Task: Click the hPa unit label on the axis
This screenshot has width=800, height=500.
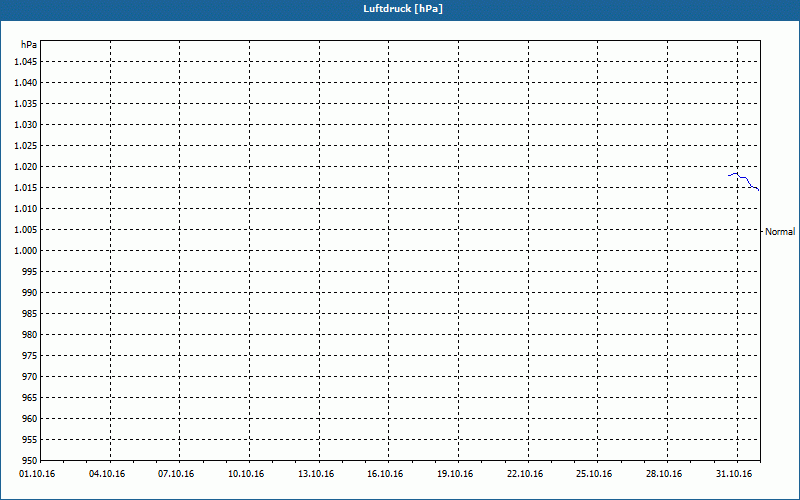Action: pos(29,45)
